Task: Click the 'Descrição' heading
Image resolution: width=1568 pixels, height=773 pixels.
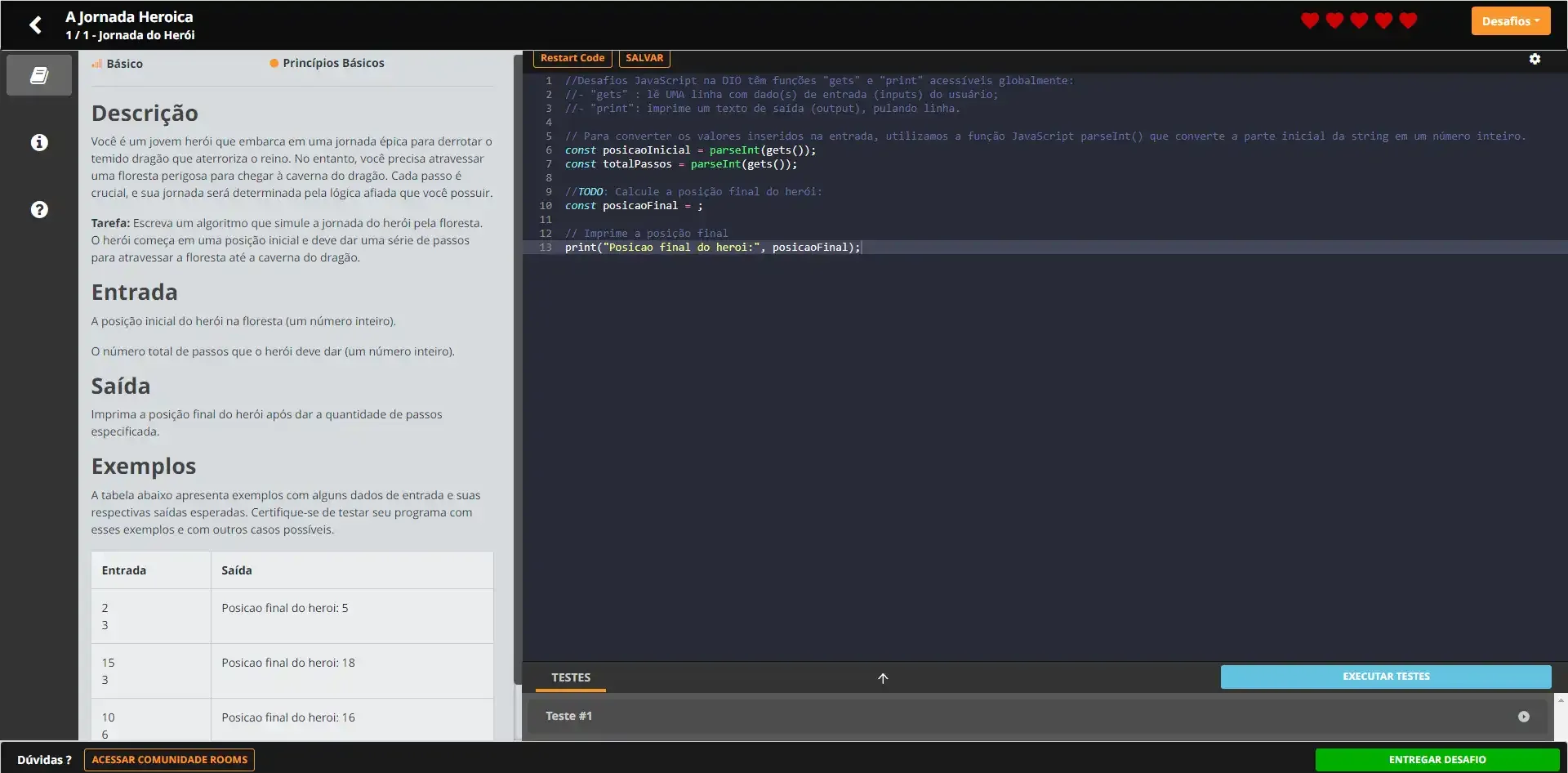Action: pos(145,114)
